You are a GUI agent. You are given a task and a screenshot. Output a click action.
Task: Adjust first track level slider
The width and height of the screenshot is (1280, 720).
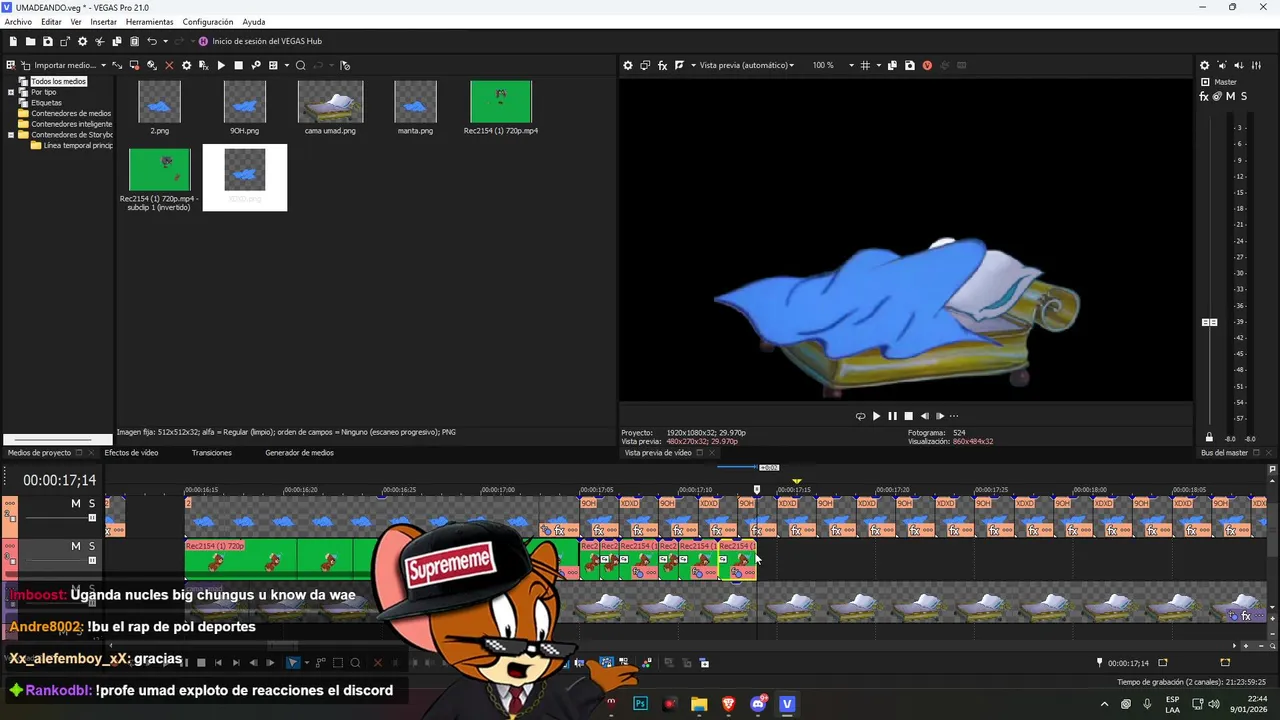pos(92,517)
